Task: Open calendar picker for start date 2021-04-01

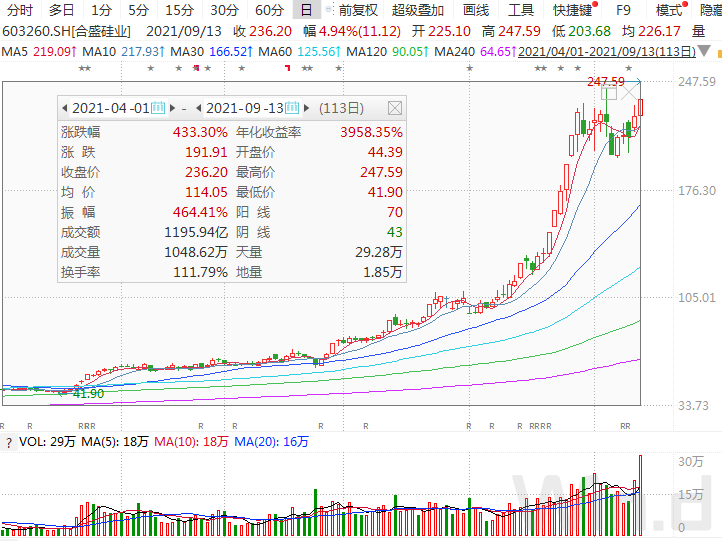Action: tap(158, 108)
